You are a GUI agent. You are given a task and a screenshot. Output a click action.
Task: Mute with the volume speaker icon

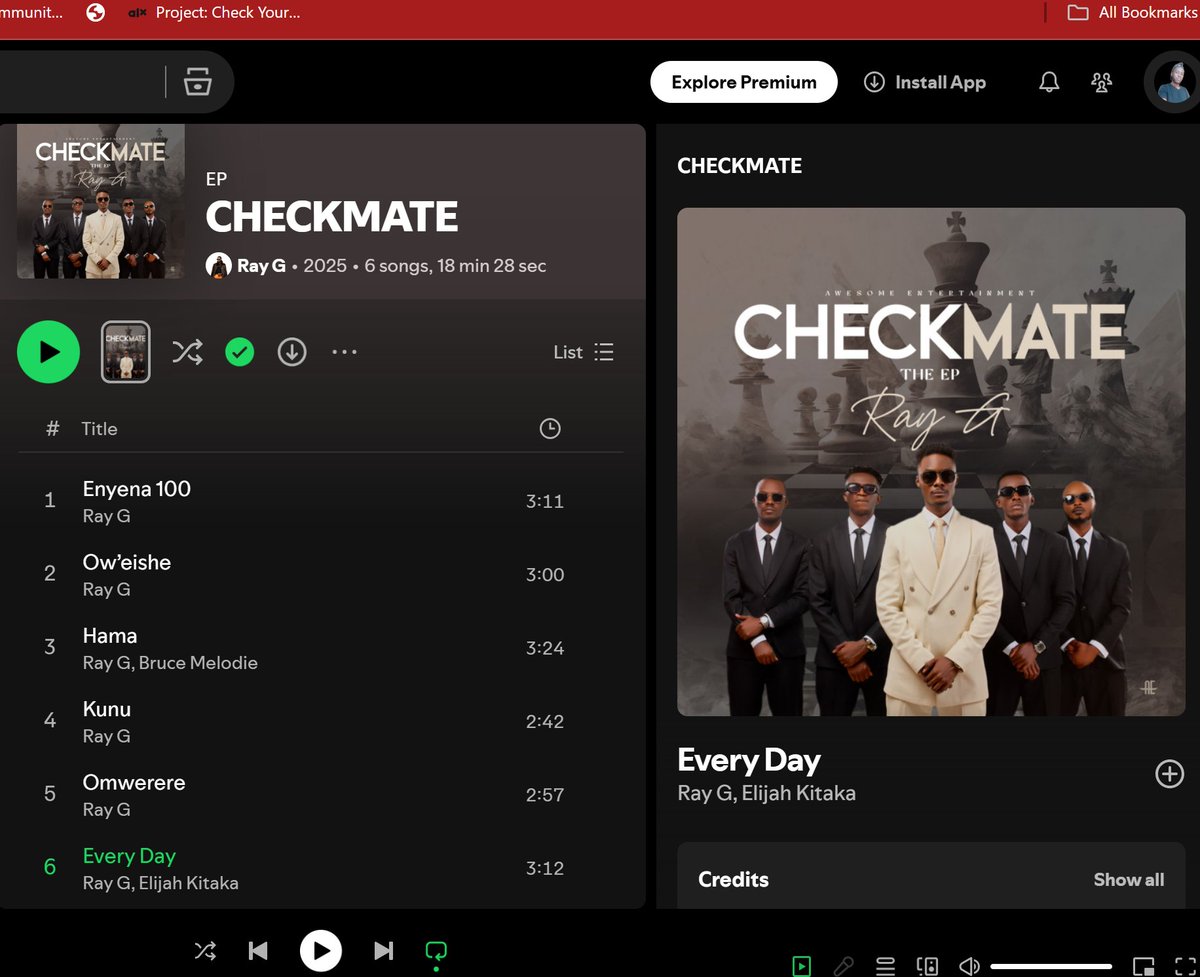pyautogui.click(x=968, y=966)
